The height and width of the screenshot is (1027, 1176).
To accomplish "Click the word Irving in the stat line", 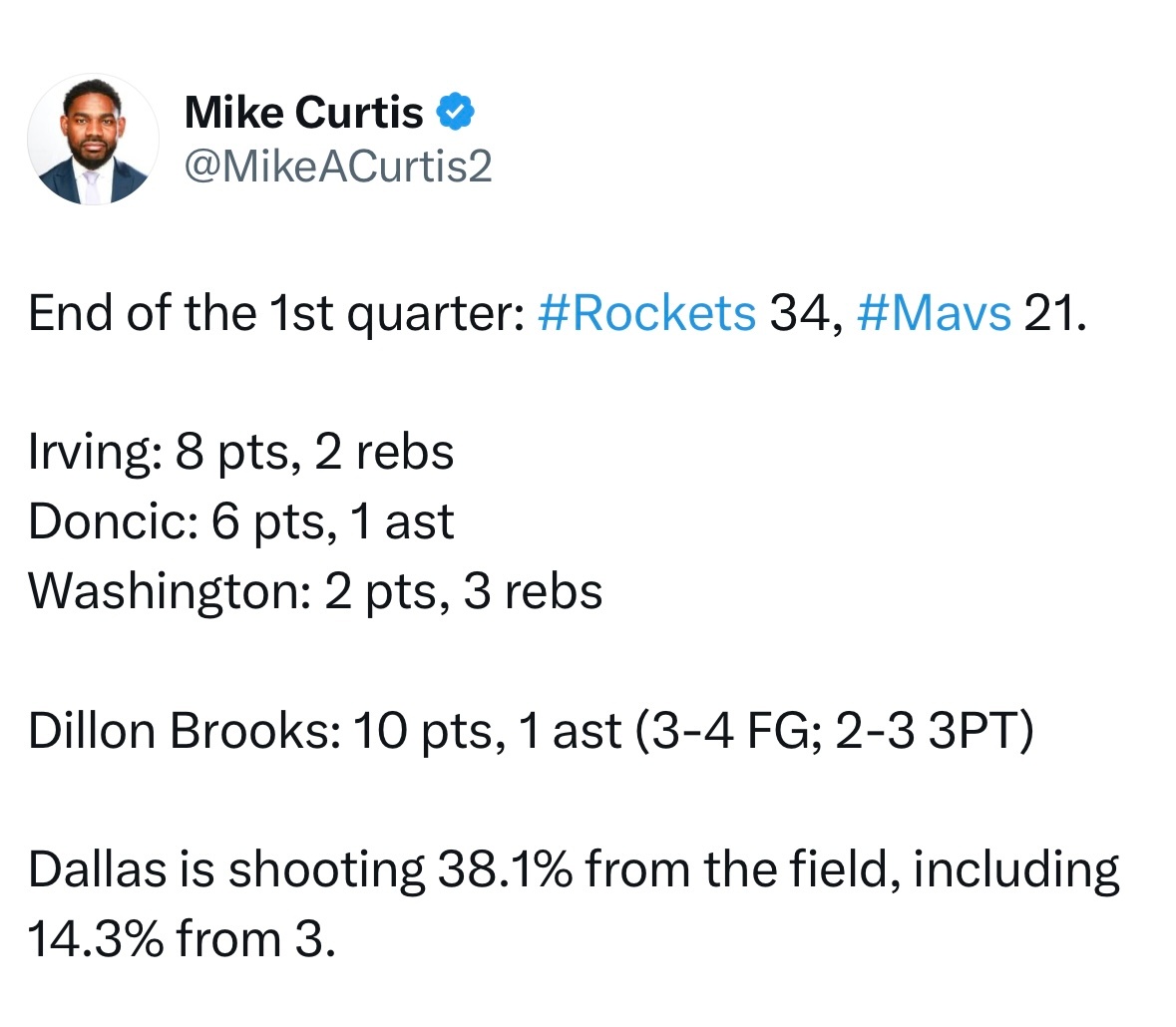I will click(x=90, y=454).
